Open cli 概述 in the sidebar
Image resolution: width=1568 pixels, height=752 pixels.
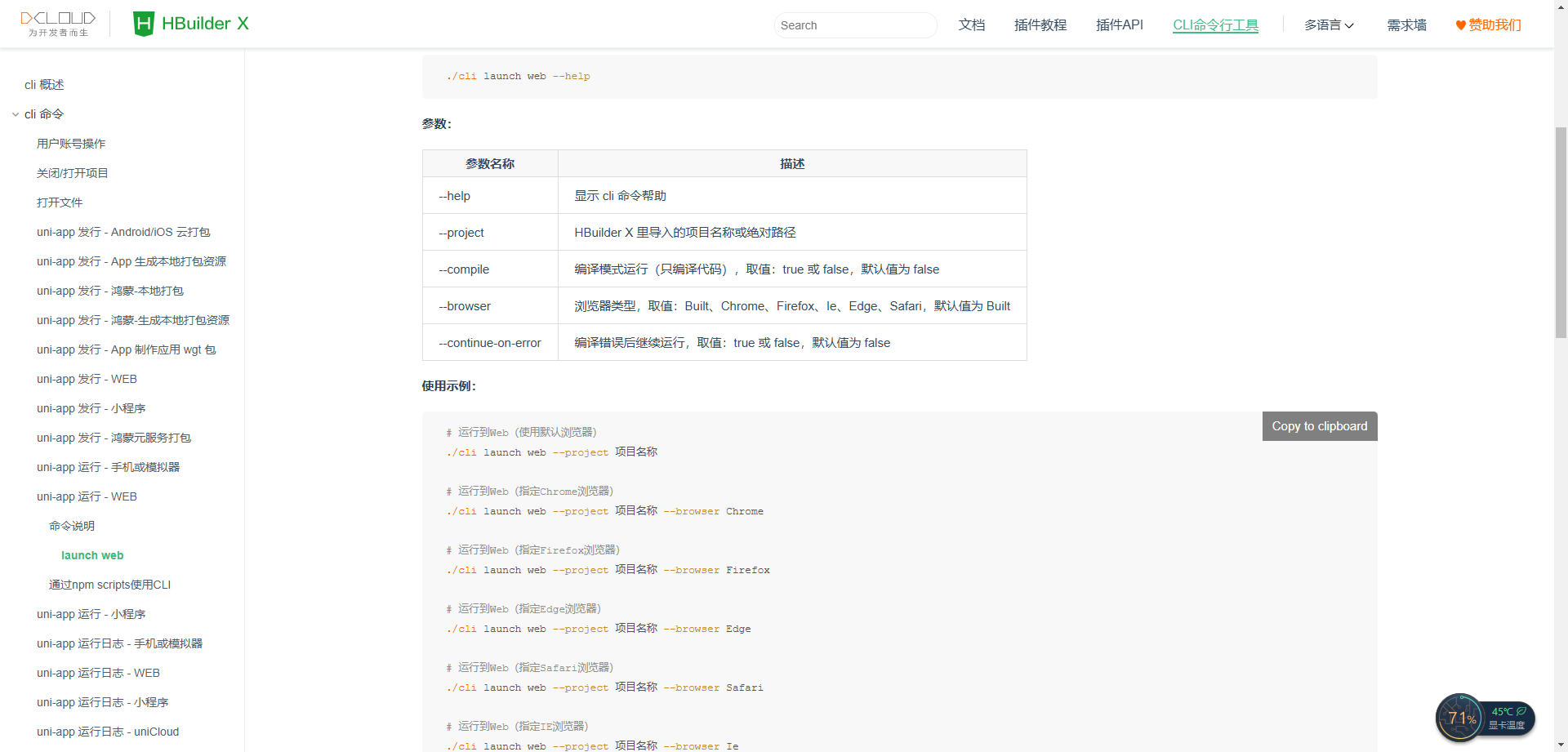click(x=44, y=85)
